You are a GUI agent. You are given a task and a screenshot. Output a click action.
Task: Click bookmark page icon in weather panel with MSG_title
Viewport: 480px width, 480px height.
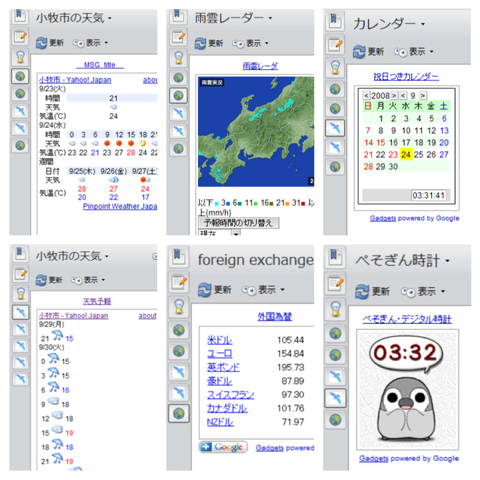[20, 16]
